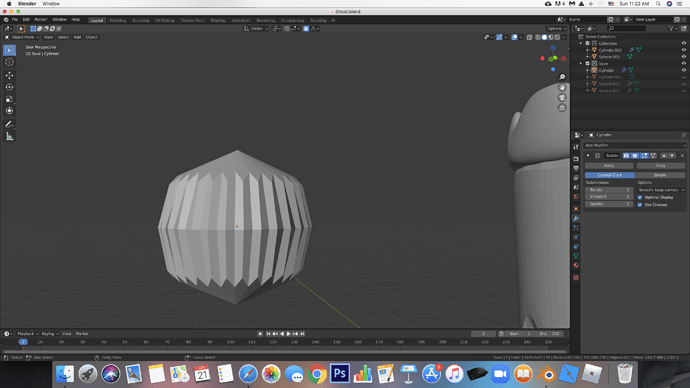Select the Catmull-Clark subdivision type
Screen dimensions: 690x388
[x=609, y=175]
